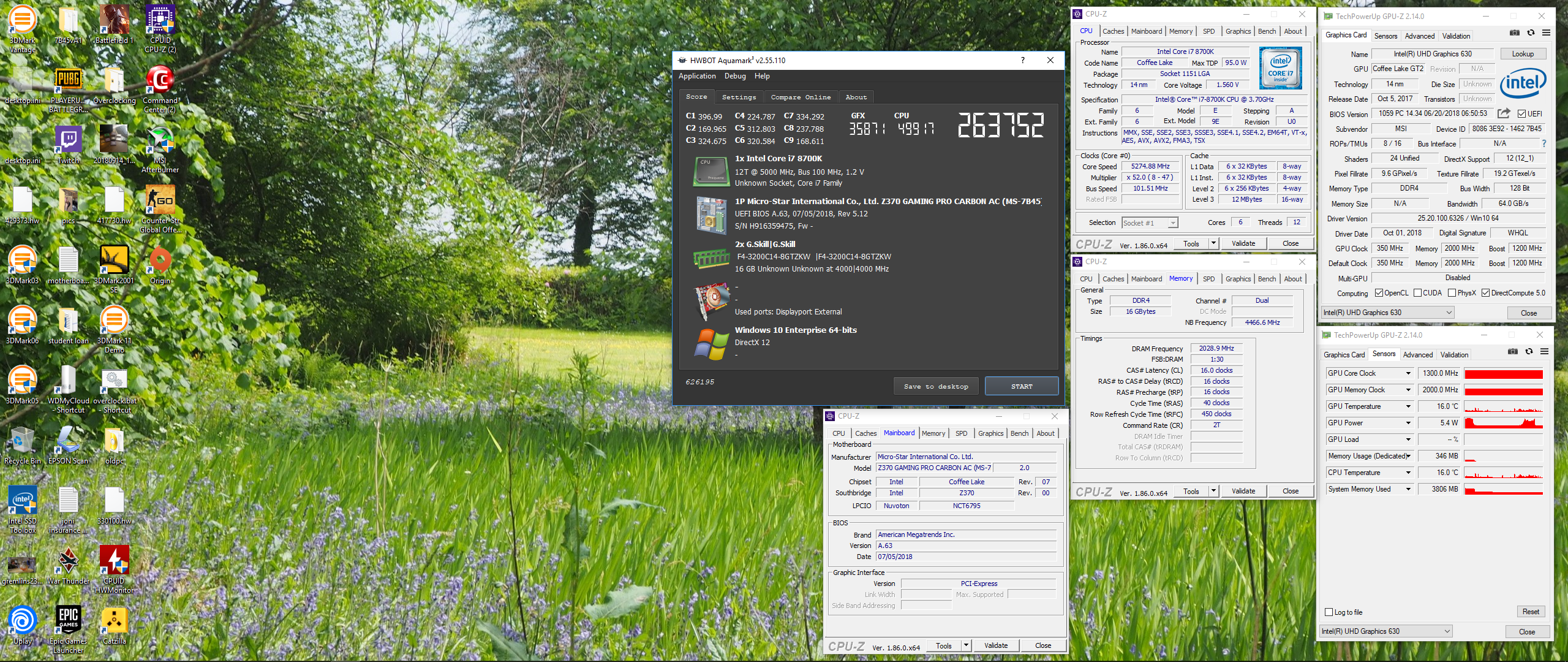The height and width of the screenshot is (662, 1568).
Task: Select Epic Games Launcher desktop icon
Action: tap(68, 630)
